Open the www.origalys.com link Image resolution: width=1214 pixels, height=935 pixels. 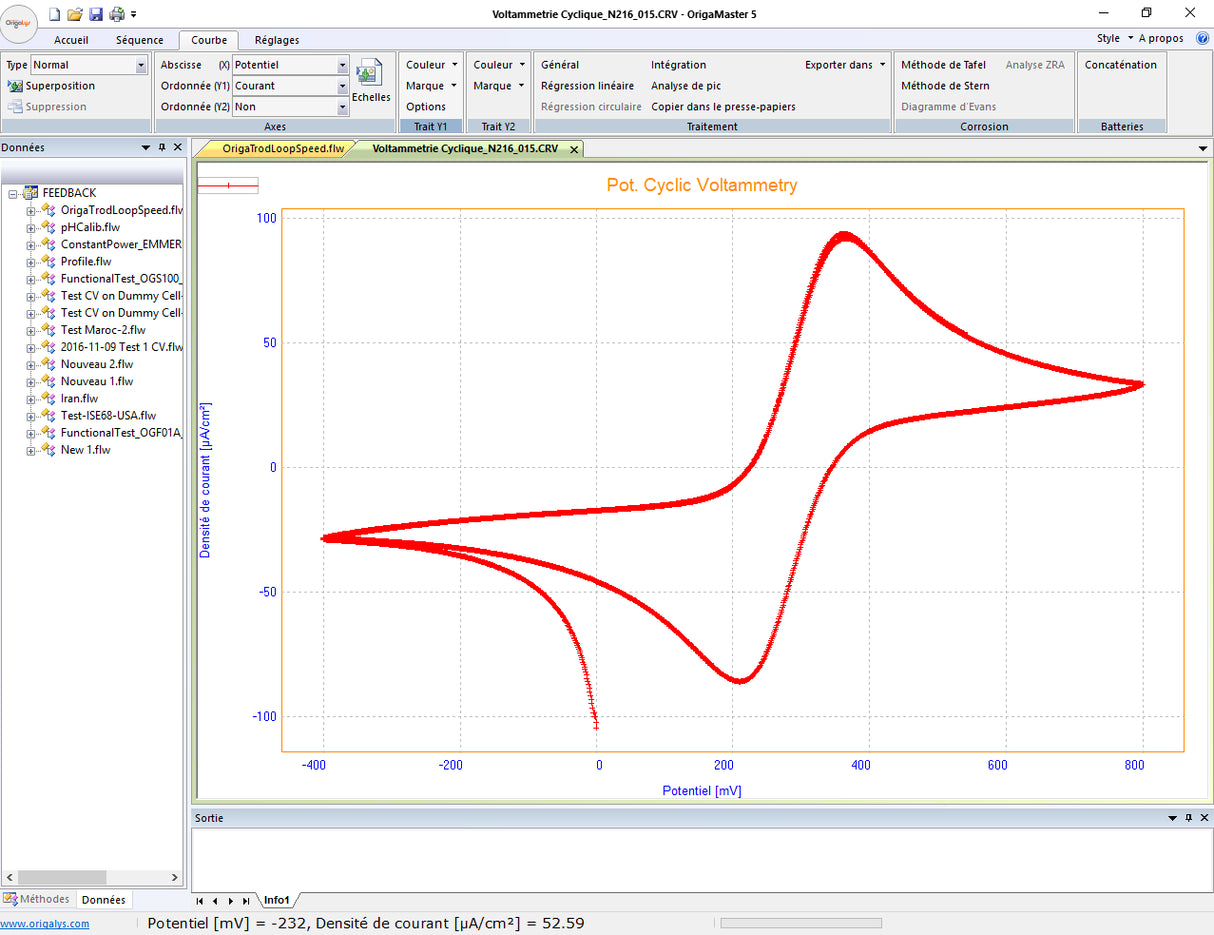pyautogui.click(x=44, y=923)
